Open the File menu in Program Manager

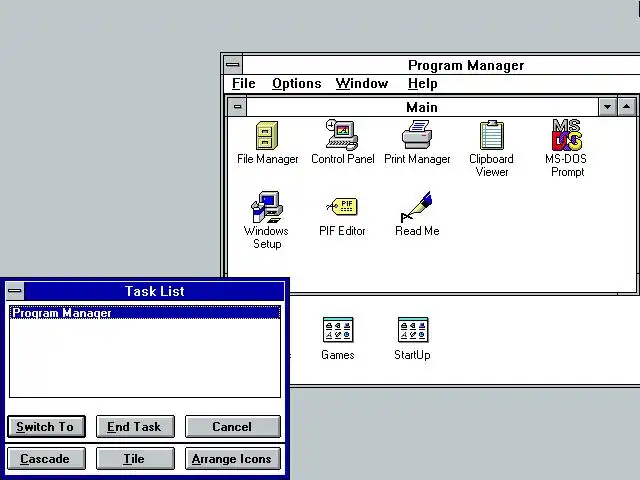[244, 84]
